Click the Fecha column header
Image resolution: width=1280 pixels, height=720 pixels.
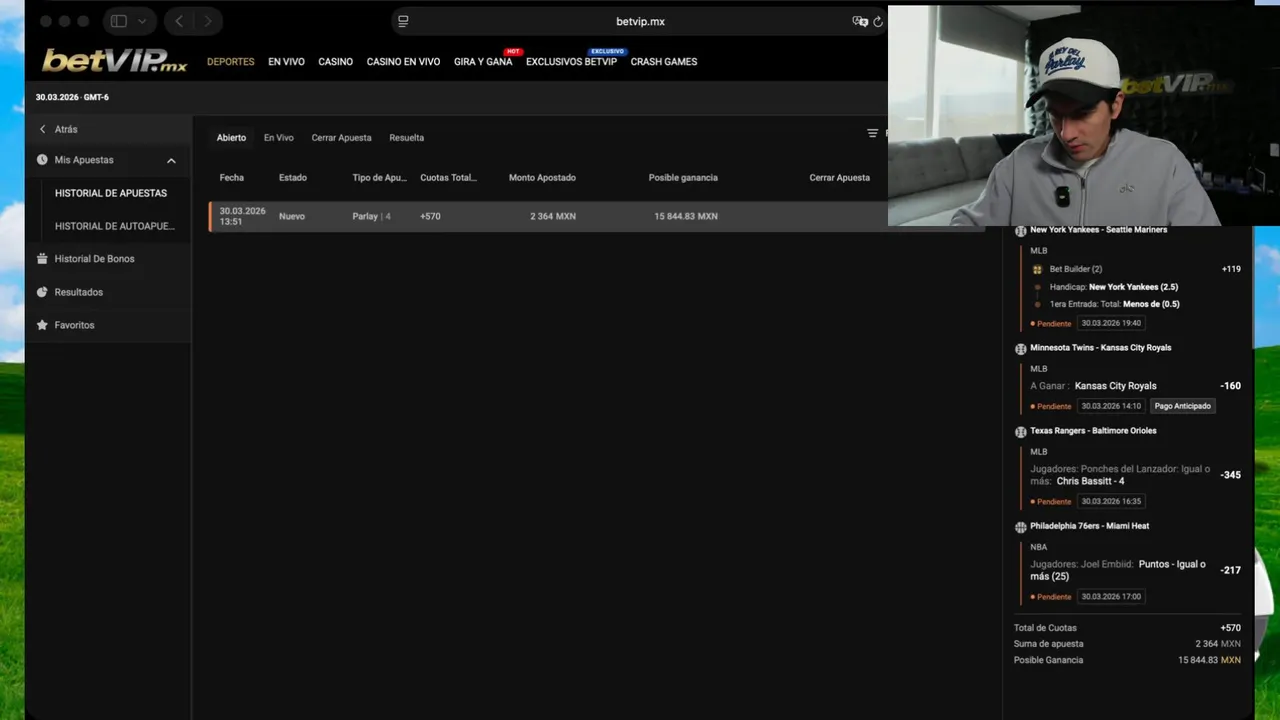(x=232, y=178)
